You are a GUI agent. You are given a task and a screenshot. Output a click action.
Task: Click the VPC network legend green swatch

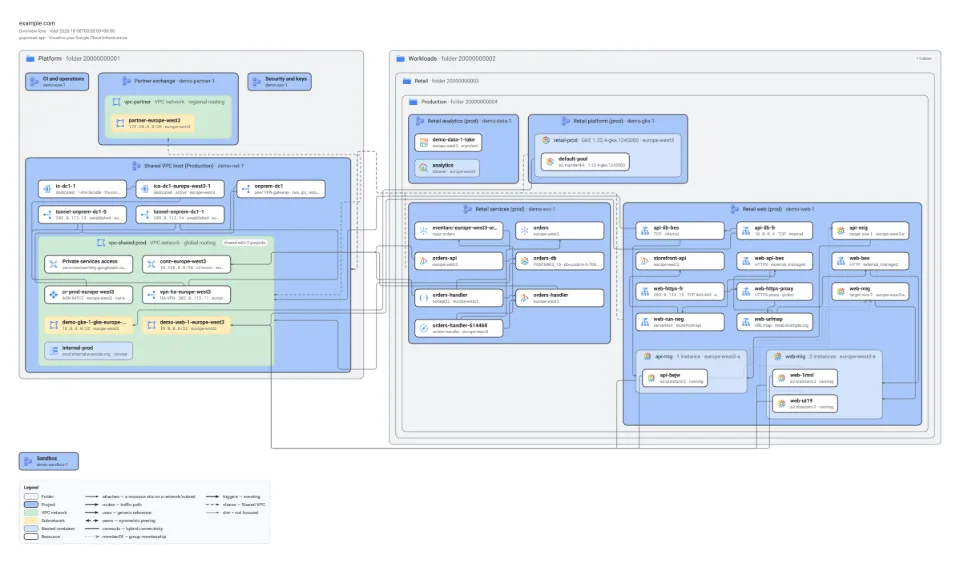pyautogui.click(x=31, y=513)
